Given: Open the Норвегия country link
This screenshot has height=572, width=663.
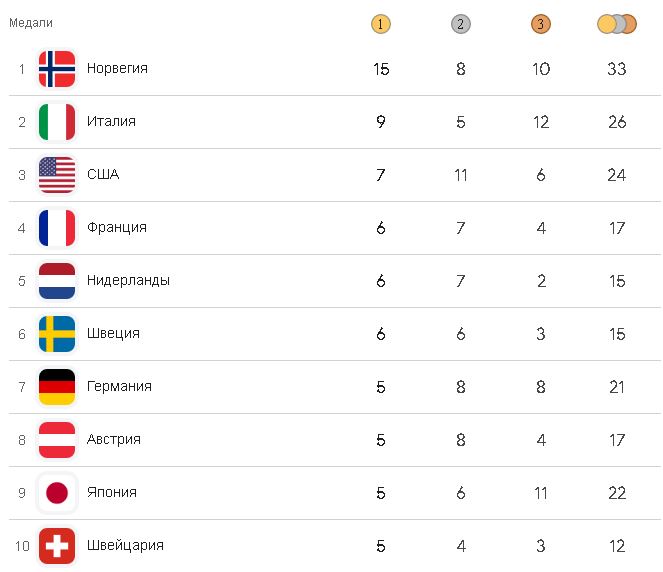Looking at the screenshot, I should (x=117, y=68).
